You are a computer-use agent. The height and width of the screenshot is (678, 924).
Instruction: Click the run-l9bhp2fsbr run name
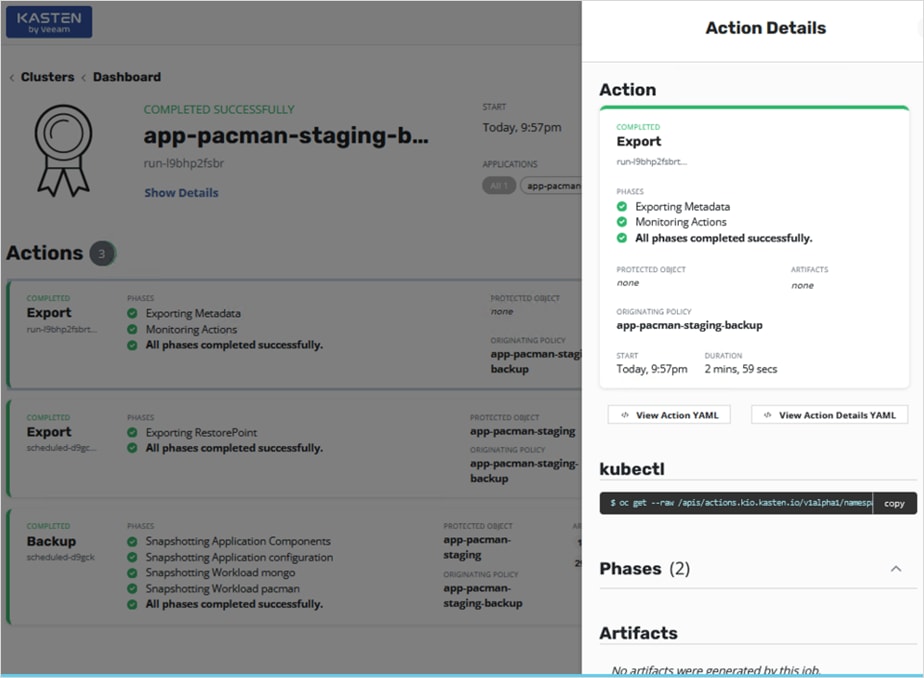[x=184, y=163]
